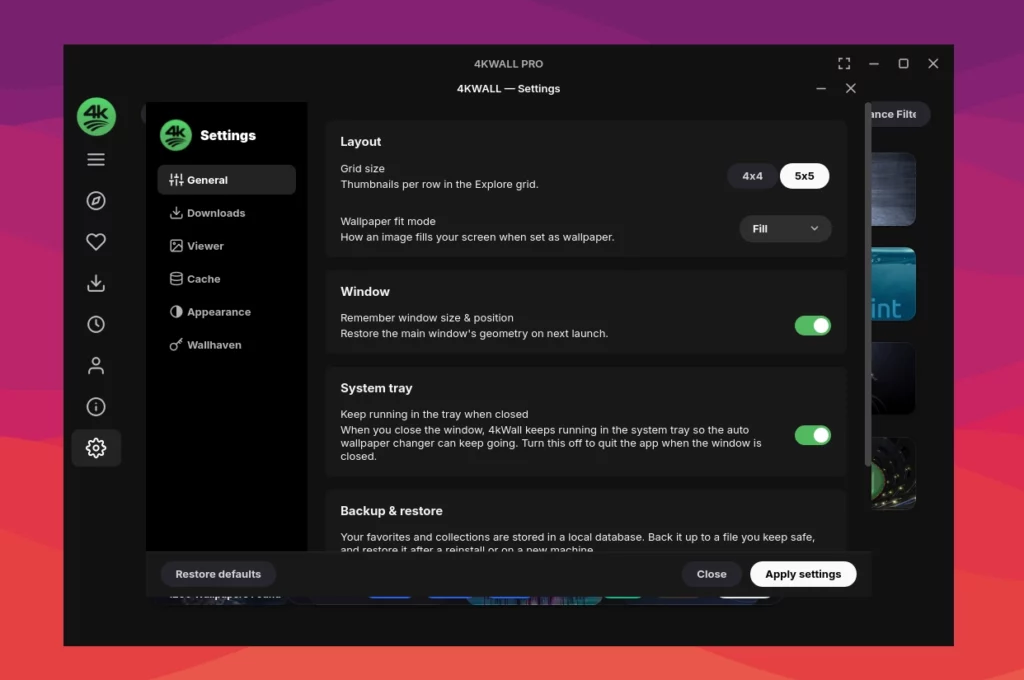Click the Layout section heading

360,142
